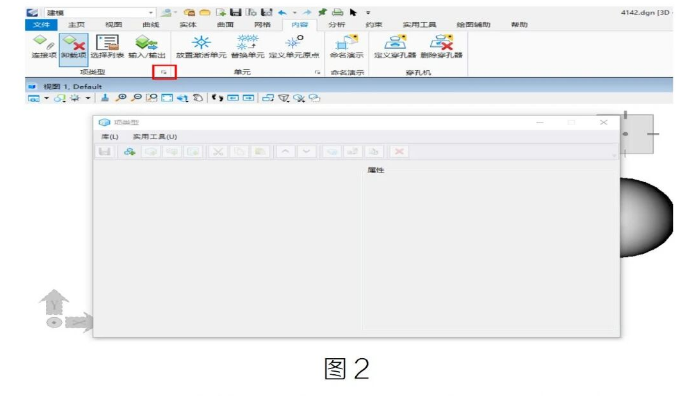Click the cut scissors icon in 项类型 dialog
This screenshot has height=396, width=697.
click(217, 152)
